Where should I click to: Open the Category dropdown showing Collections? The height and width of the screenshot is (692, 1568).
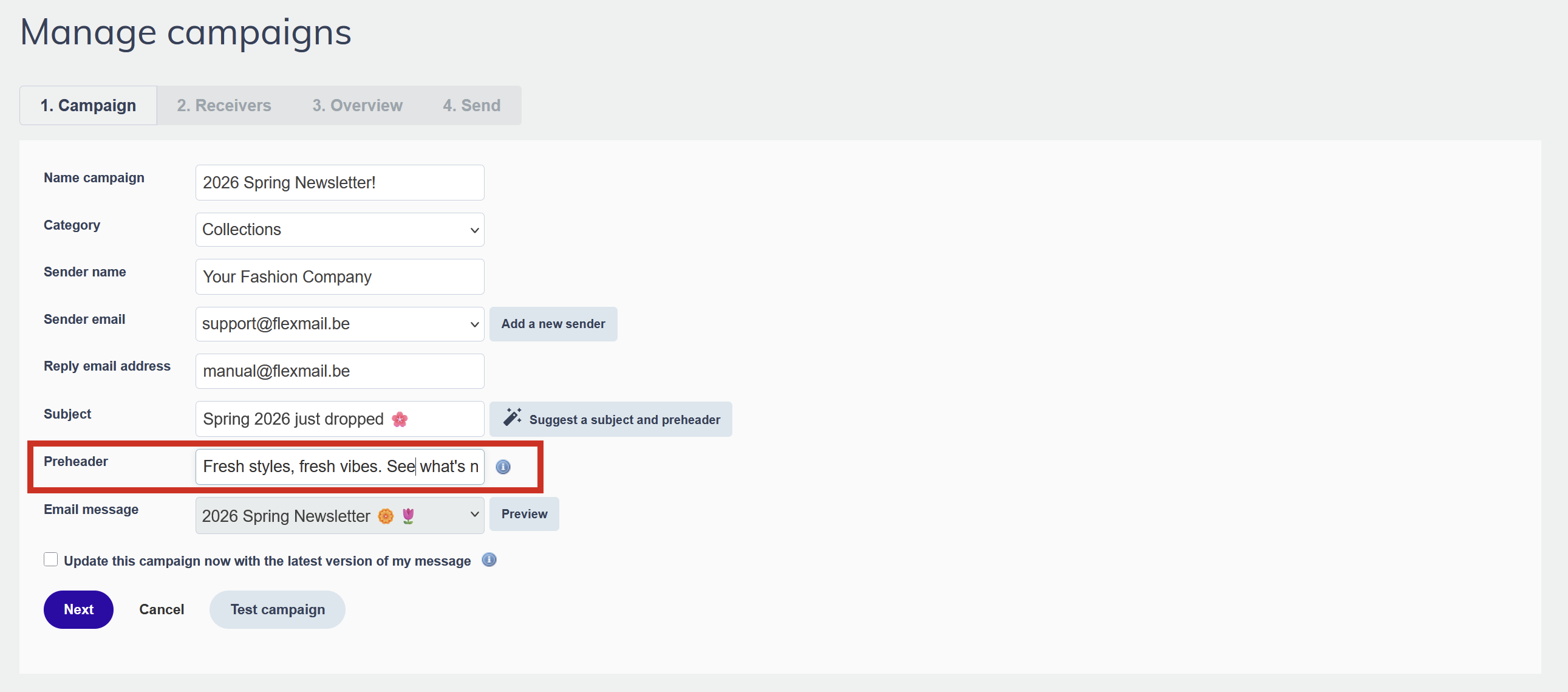[339, 230]
